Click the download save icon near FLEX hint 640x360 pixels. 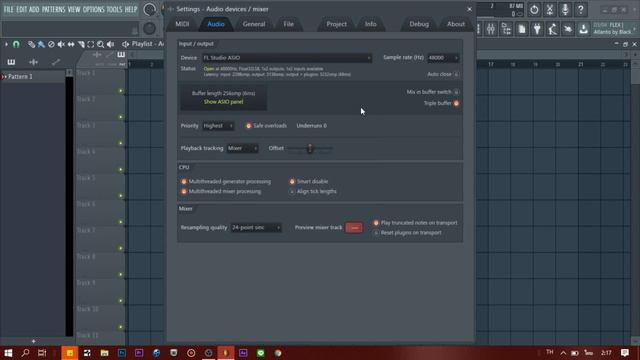coord(584,29)
